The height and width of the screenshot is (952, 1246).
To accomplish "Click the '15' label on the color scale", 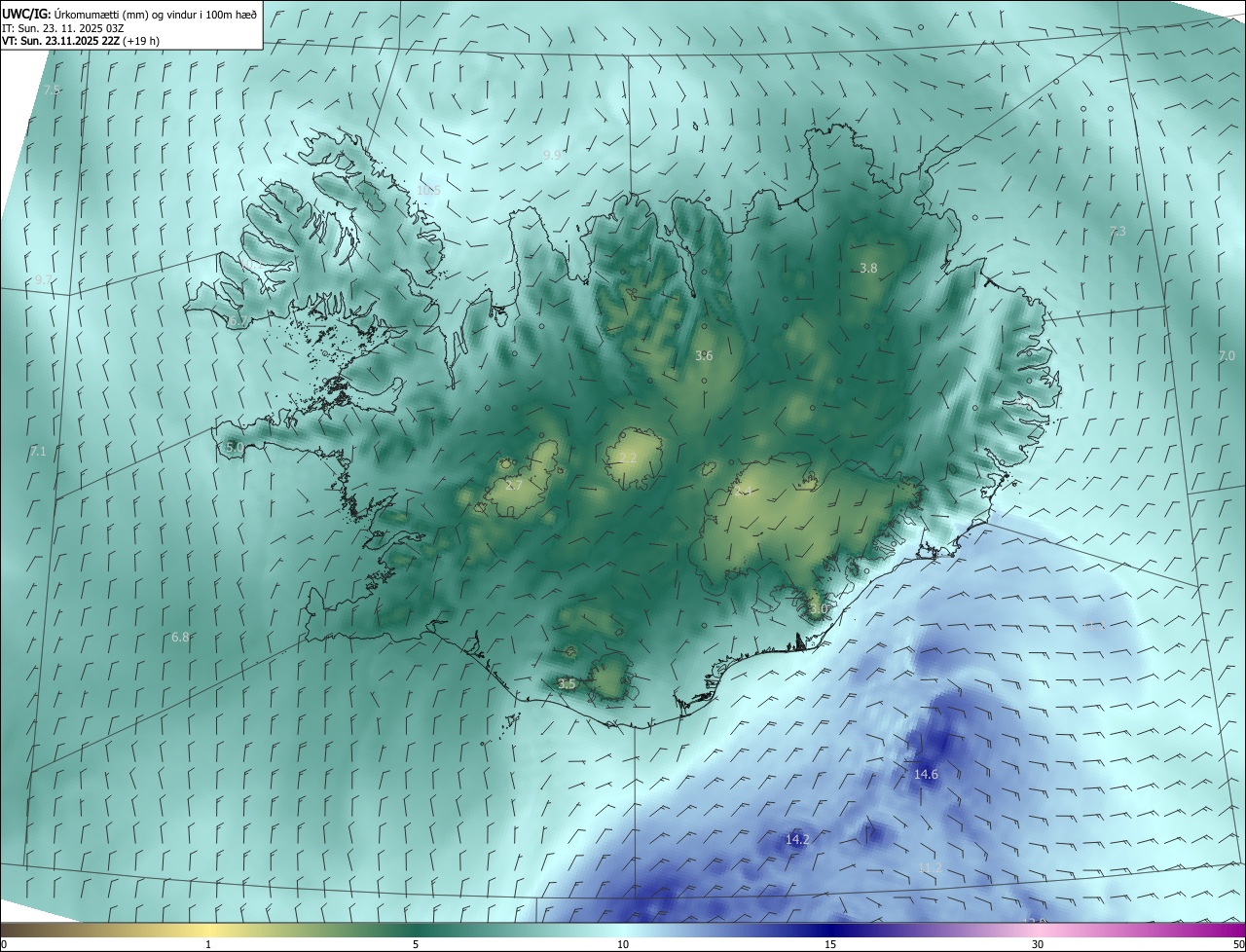I will (x=830, y=945).
